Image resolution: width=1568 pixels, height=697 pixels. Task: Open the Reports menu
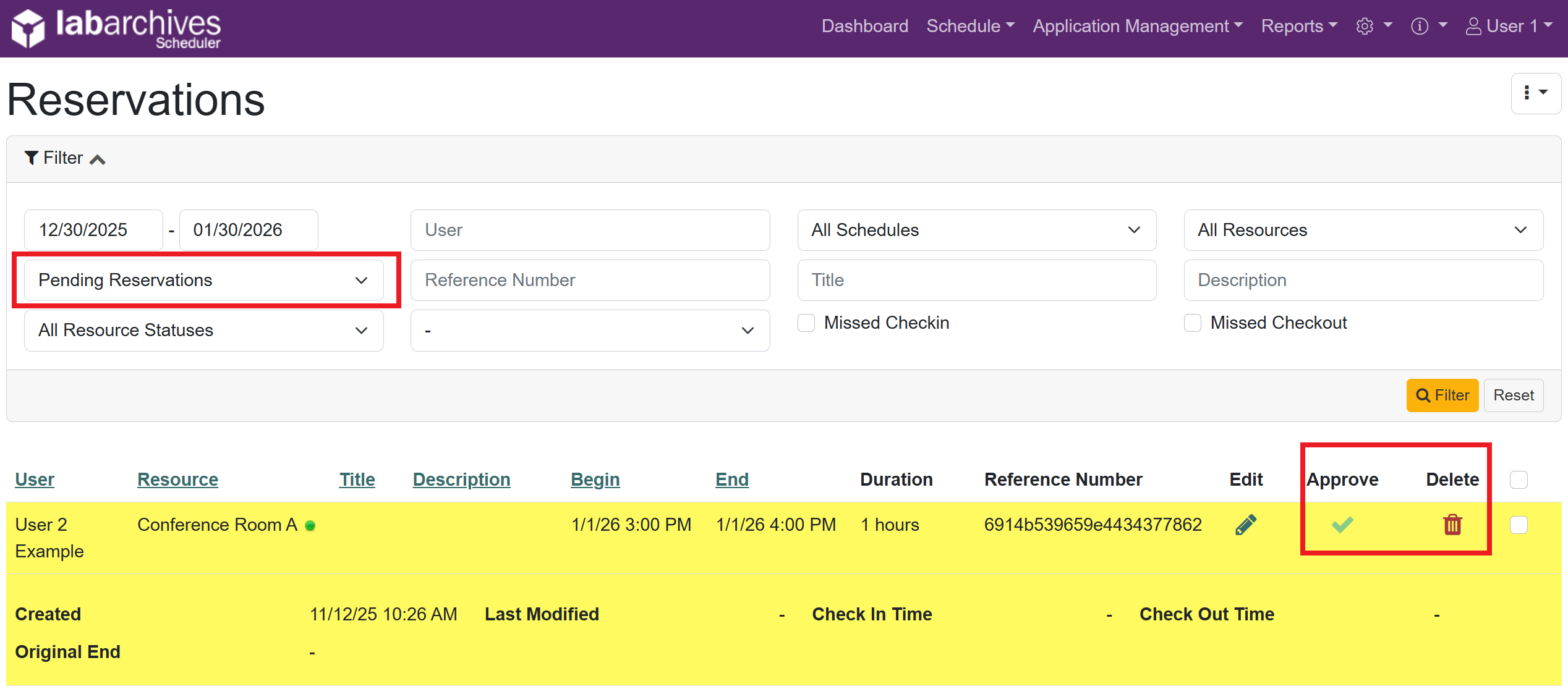[1298, 26]
